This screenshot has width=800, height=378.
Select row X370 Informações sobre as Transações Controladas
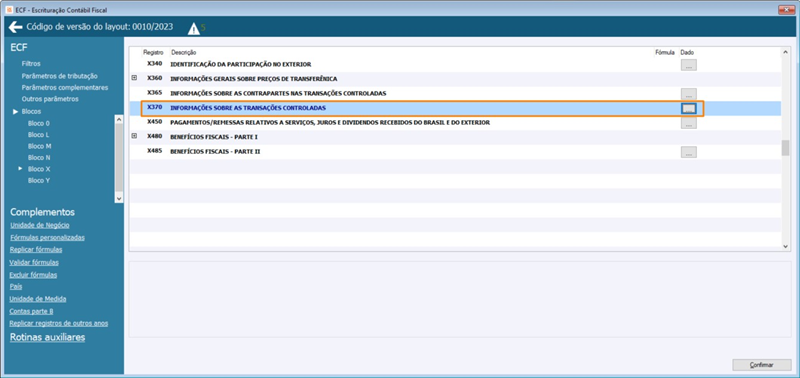[x=455, y=108]
